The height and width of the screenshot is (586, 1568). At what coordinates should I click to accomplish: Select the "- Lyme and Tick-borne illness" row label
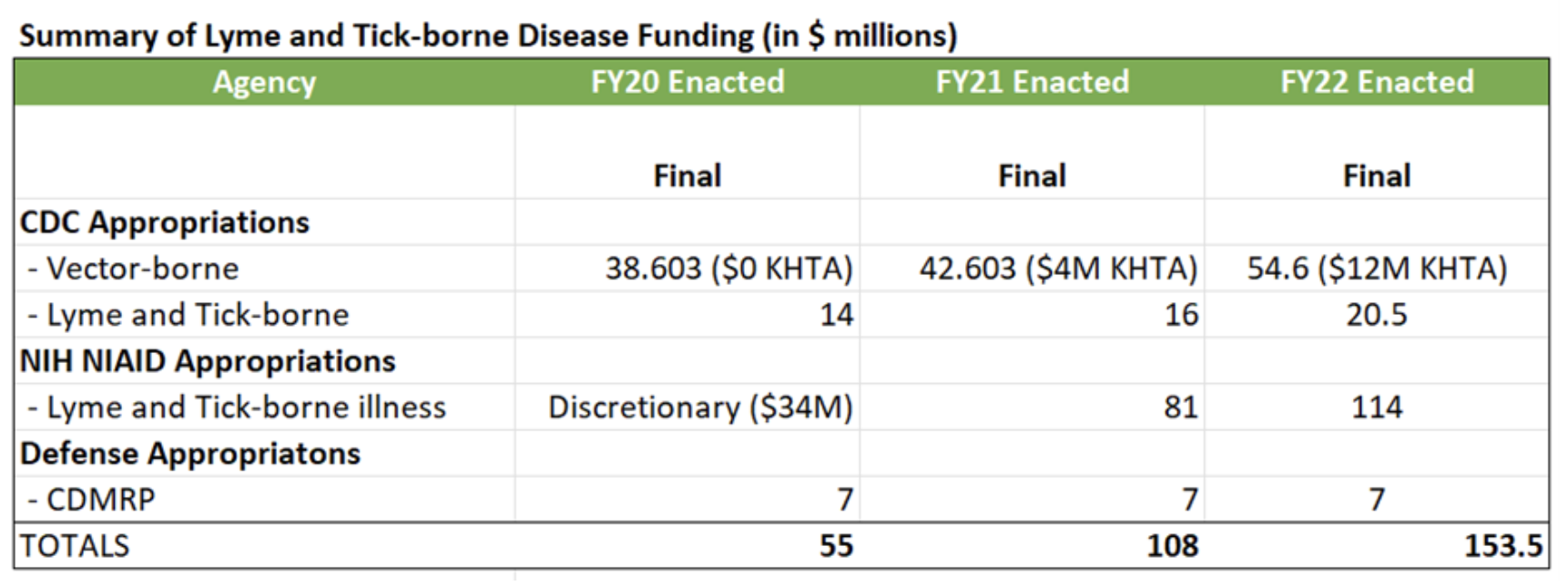click(237, 408)
